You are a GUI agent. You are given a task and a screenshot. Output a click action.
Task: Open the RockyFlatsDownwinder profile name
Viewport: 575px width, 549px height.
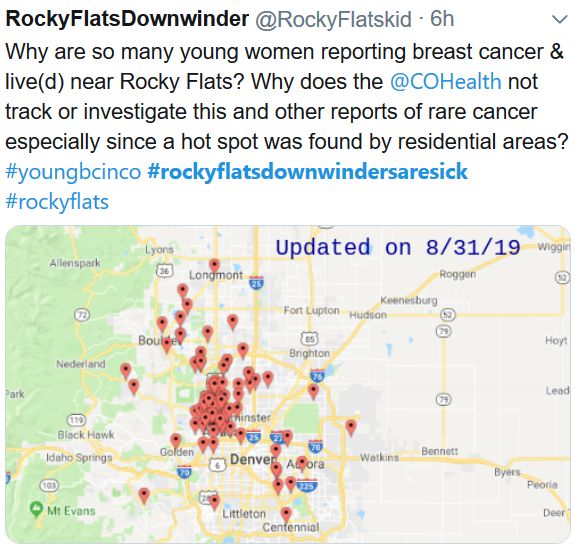(127, 18)
